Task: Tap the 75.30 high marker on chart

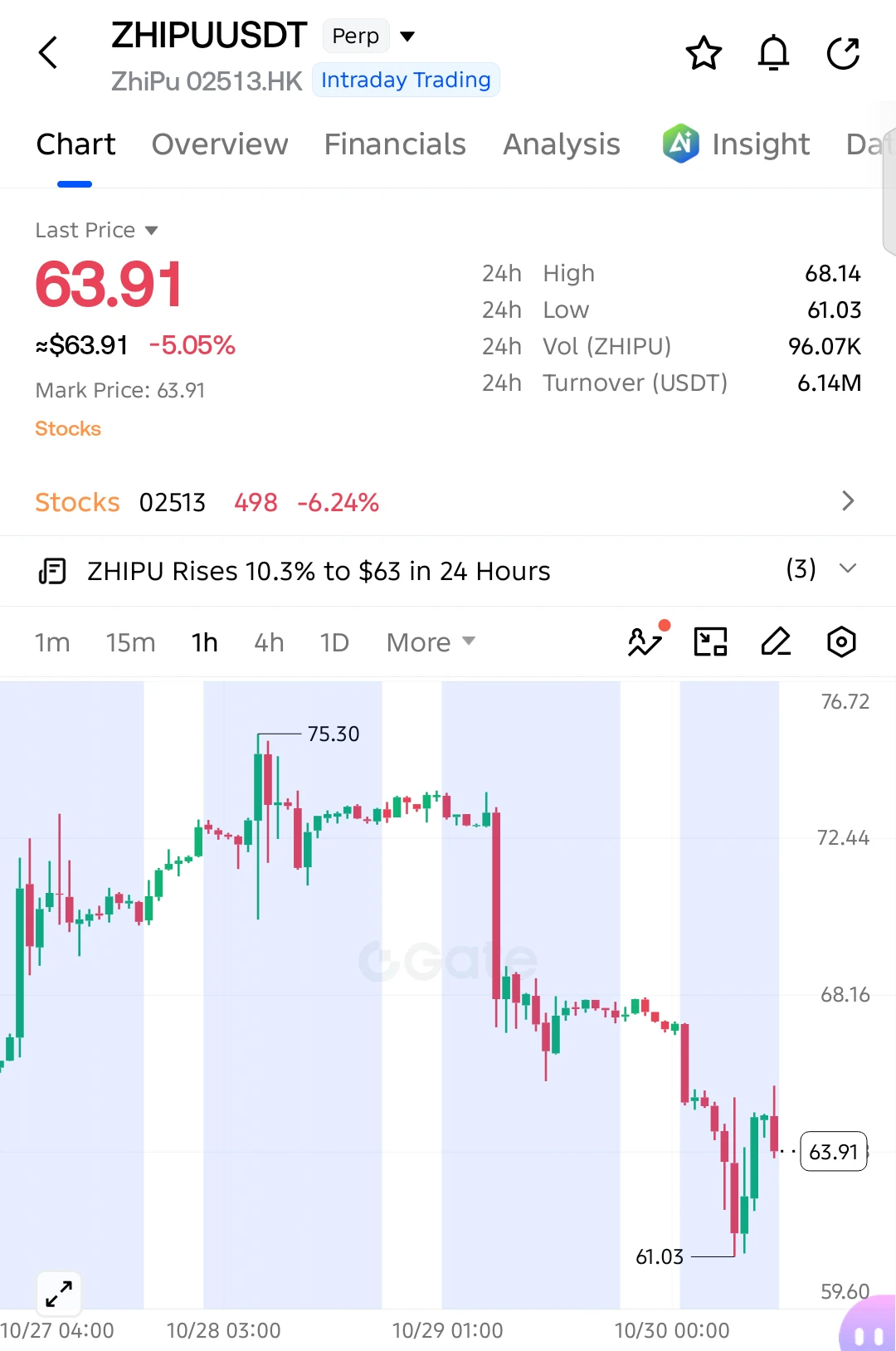Action: 333,734
